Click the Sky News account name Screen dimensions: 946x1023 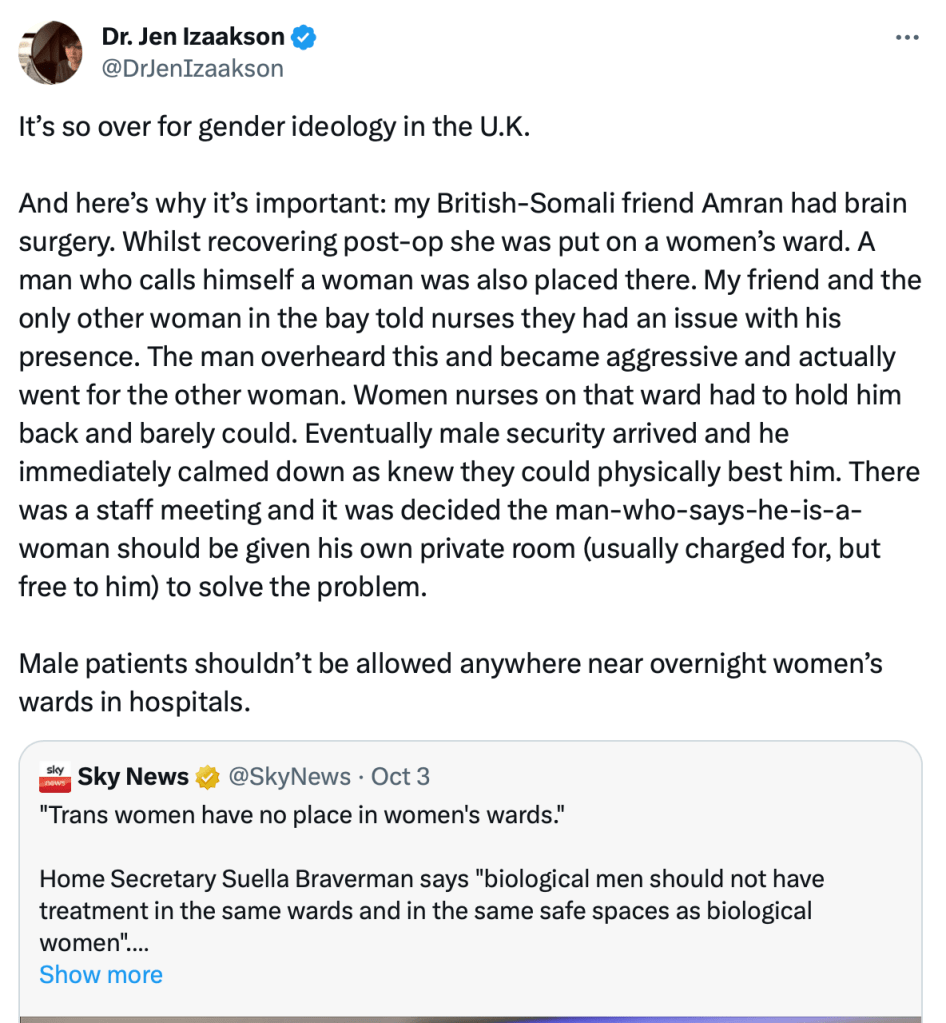coord(133,777)
